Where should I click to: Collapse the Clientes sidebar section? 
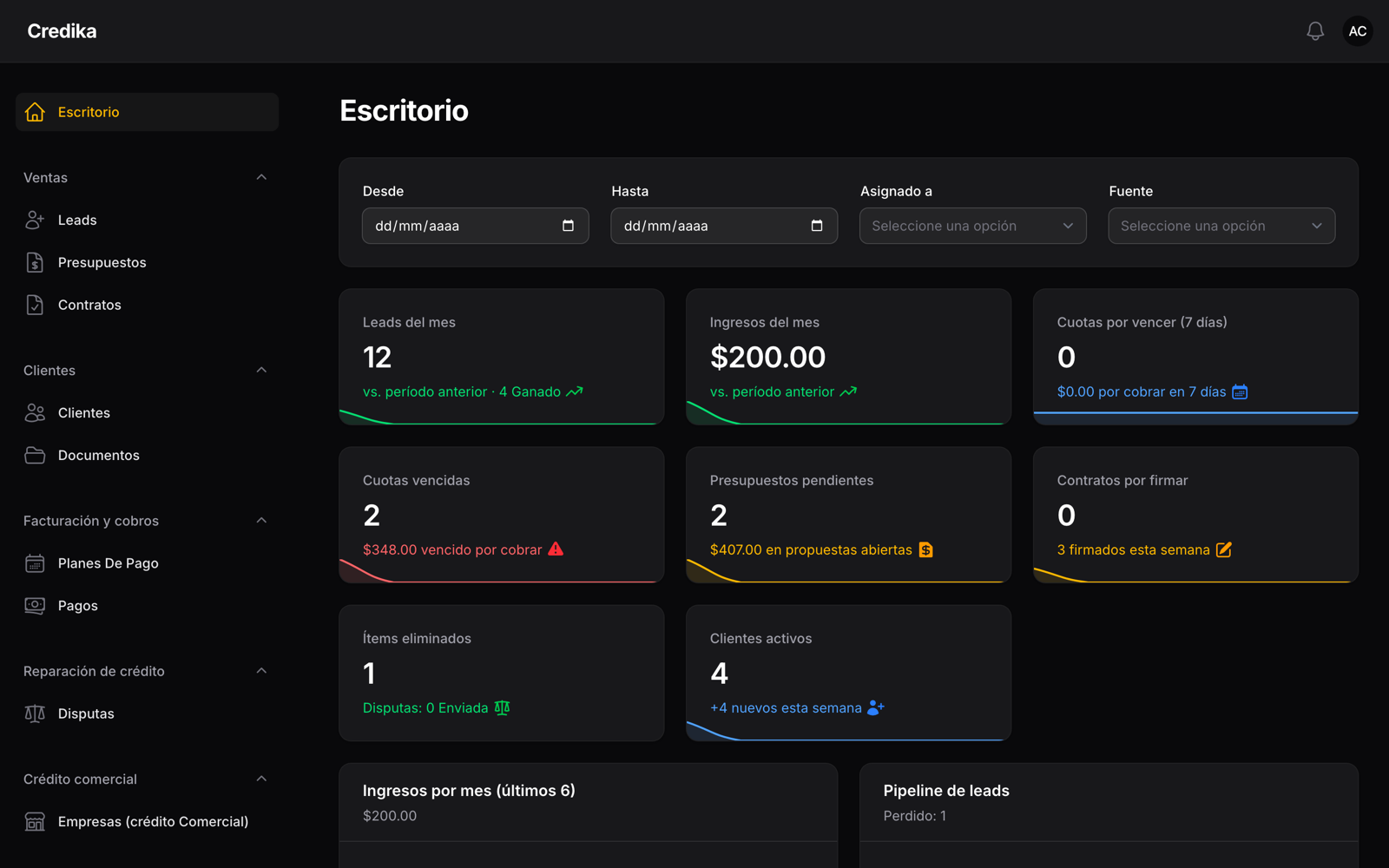point(261,370)
